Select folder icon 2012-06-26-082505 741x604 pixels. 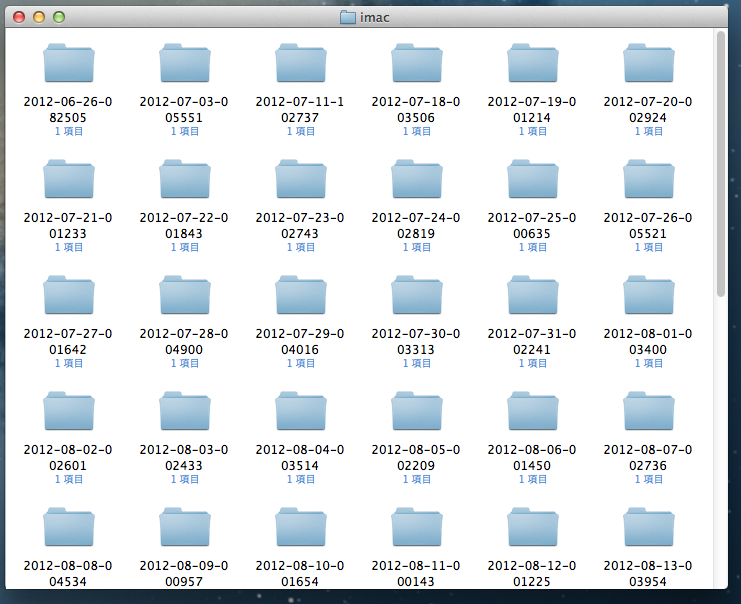(x=69, y=63)
